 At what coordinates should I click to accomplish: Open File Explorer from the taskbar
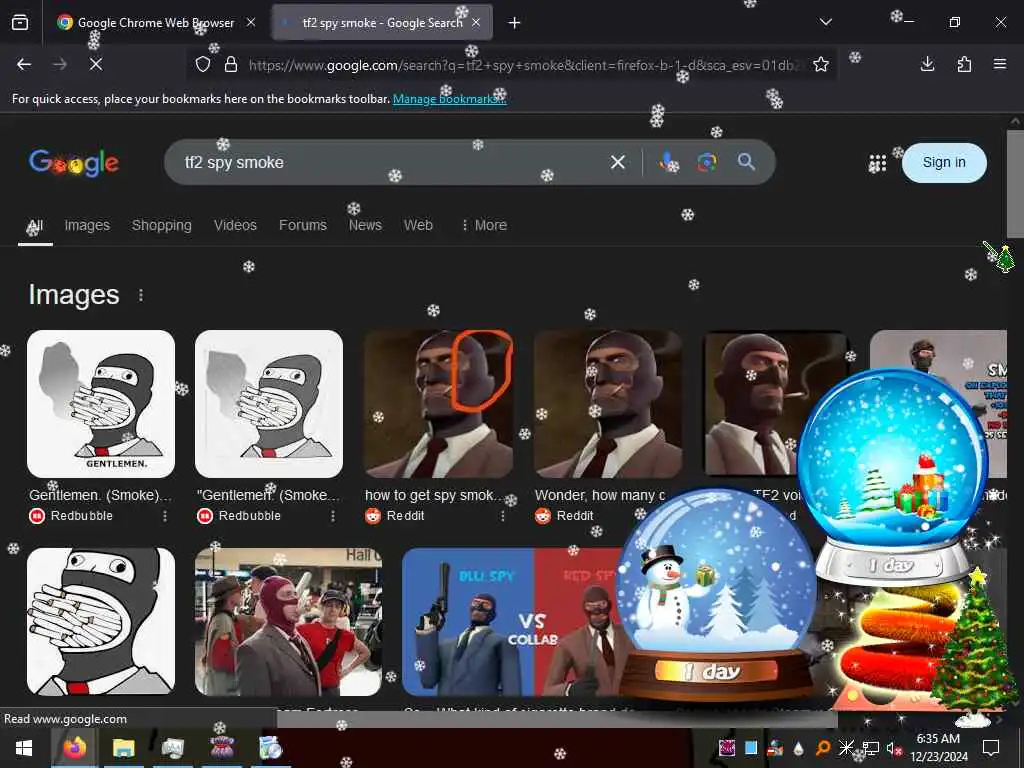(x=123, y=748)
